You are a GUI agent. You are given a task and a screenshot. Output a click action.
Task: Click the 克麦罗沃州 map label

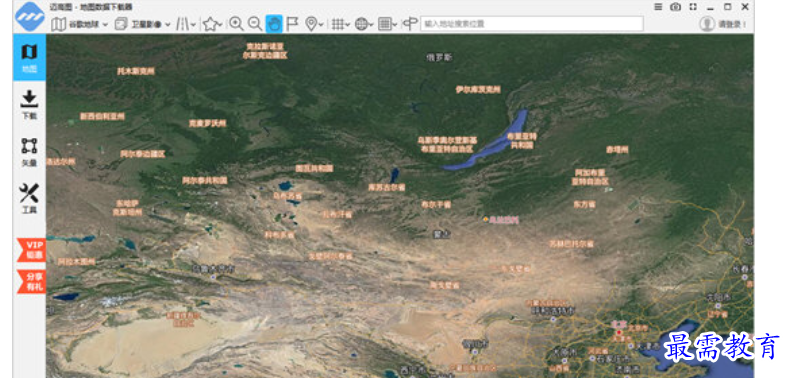208,123
